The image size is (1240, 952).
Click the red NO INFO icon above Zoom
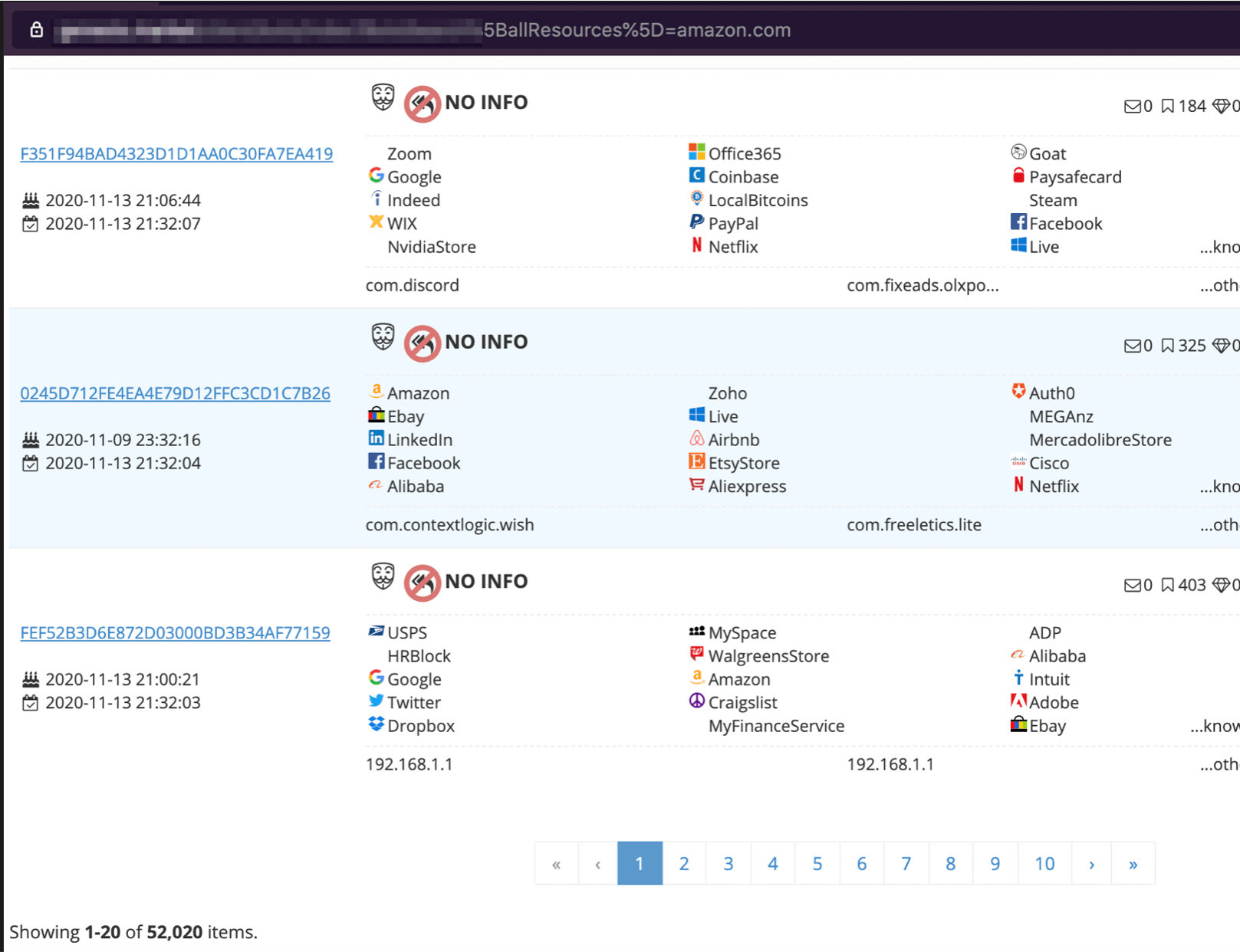[x=422, y=103]
